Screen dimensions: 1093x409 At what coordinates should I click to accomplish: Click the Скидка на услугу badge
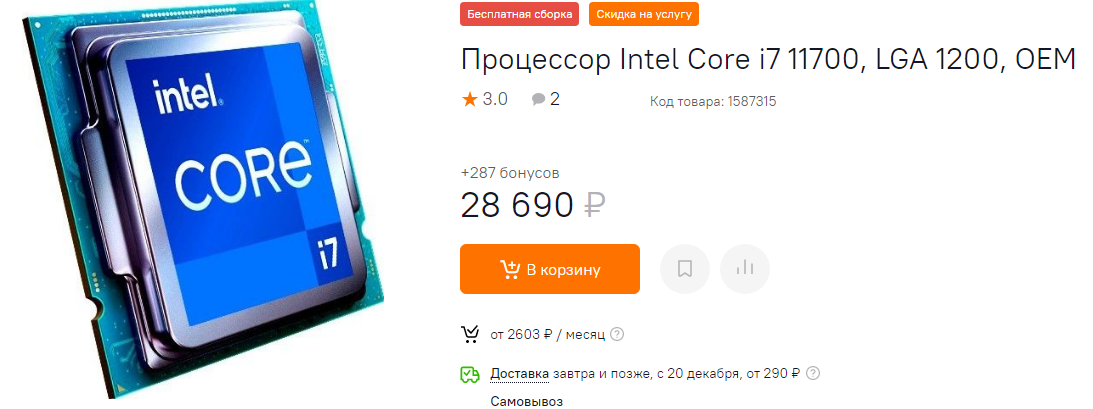tap(643, 14)
